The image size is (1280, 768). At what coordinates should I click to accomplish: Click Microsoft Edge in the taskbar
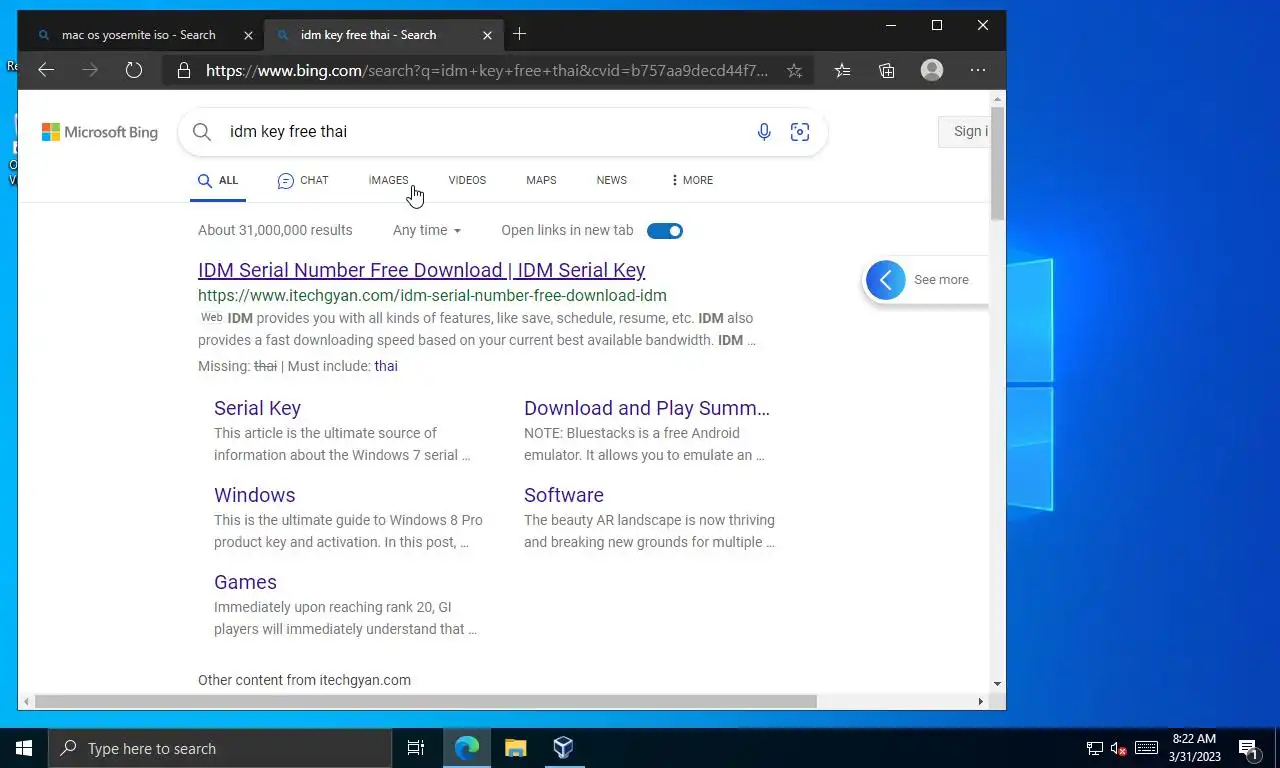[x=467, y=748]
